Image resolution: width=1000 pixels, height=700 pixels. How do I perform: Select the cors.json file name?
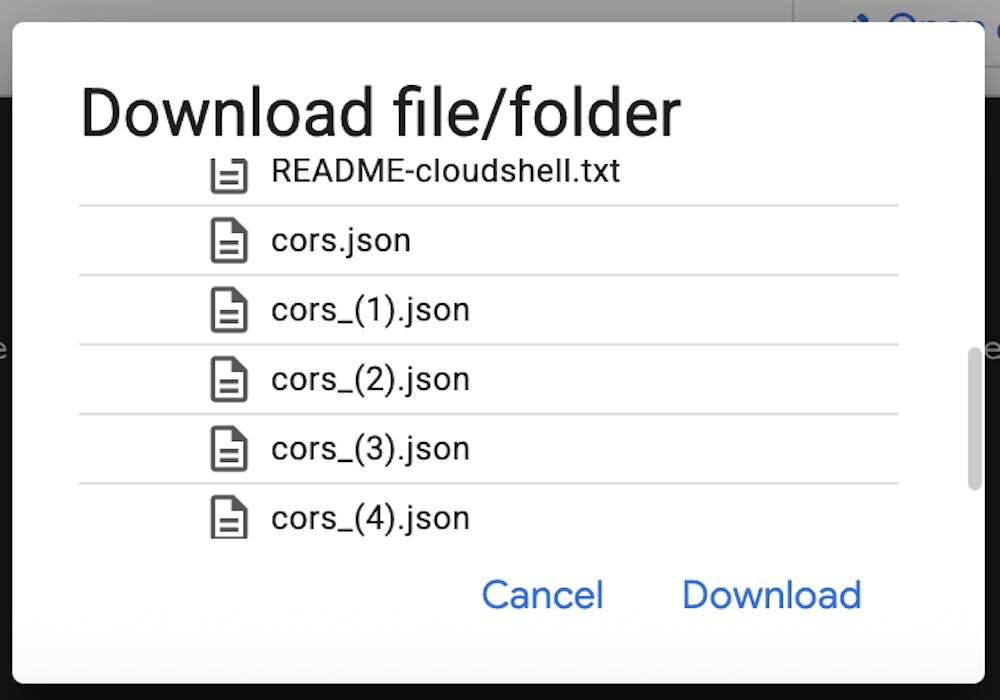coord(341,241)
